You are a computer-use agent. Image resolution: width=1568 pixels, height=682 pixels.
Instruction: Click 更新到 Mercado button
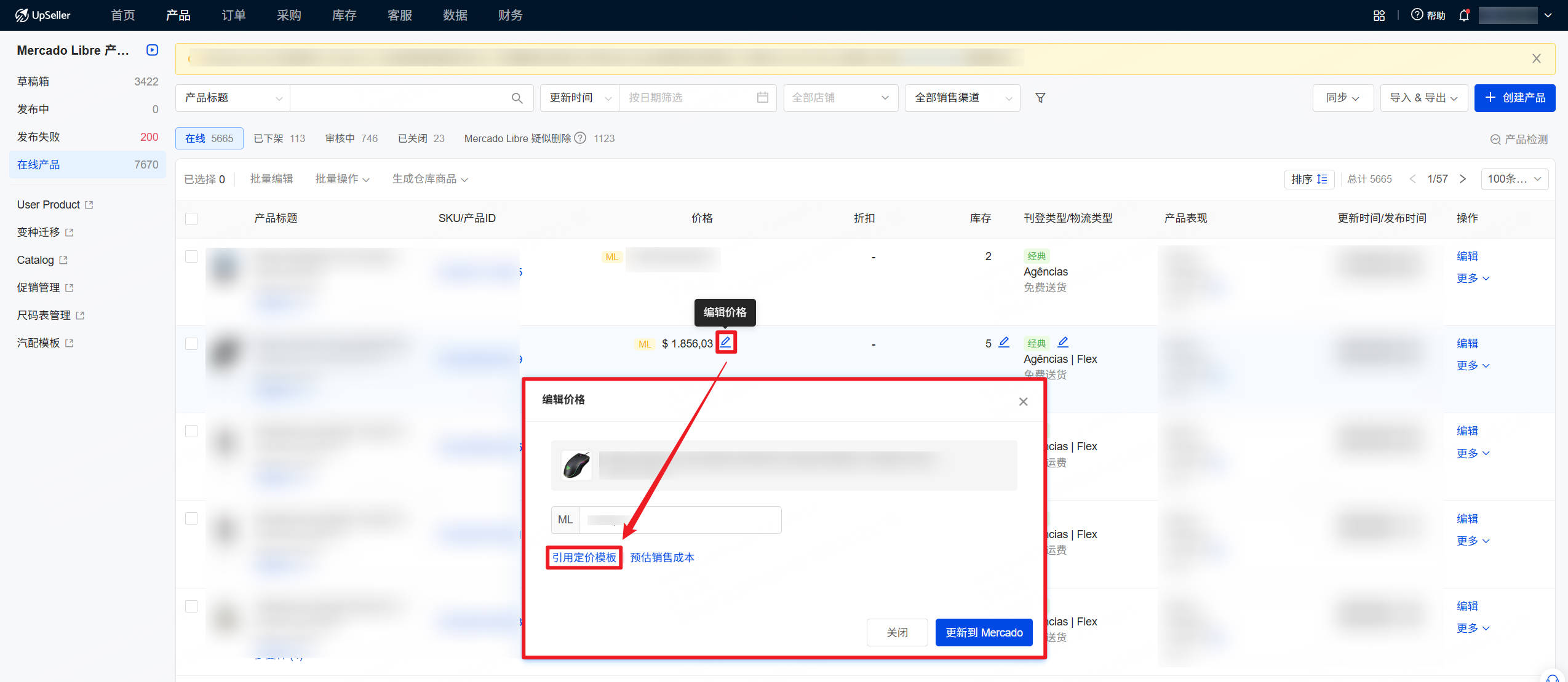984,633
